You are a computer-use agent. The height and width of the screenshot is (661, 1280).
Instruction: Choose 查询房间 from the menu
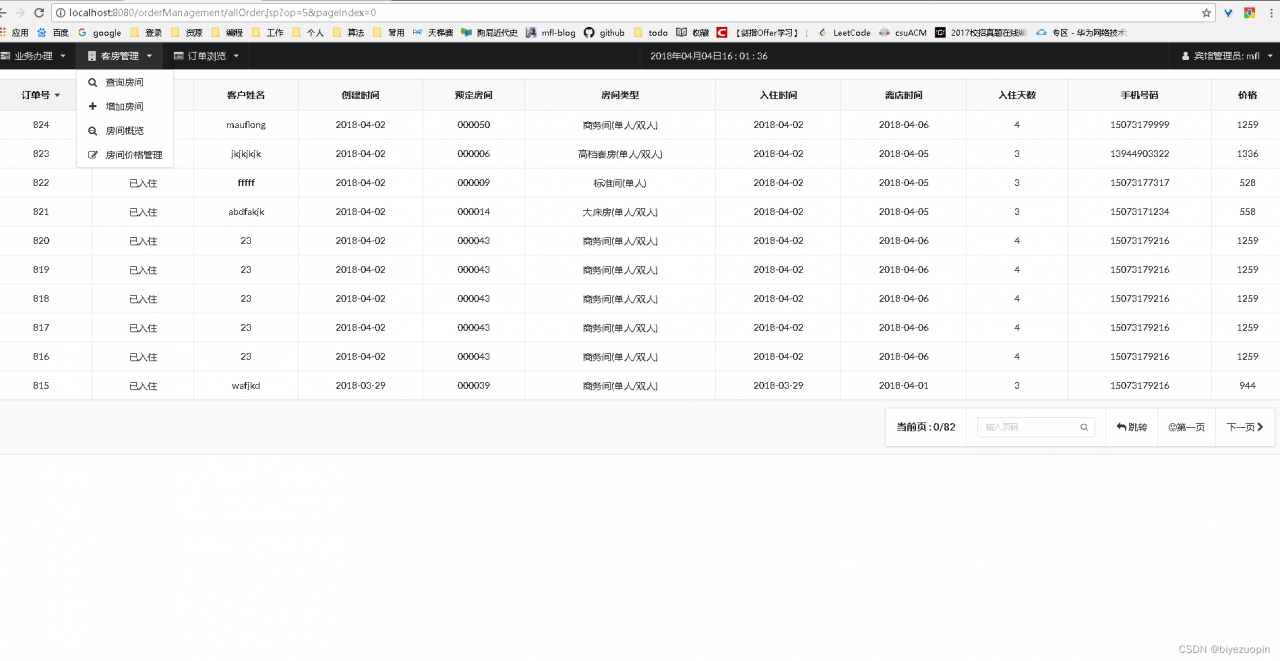(124, 82)
